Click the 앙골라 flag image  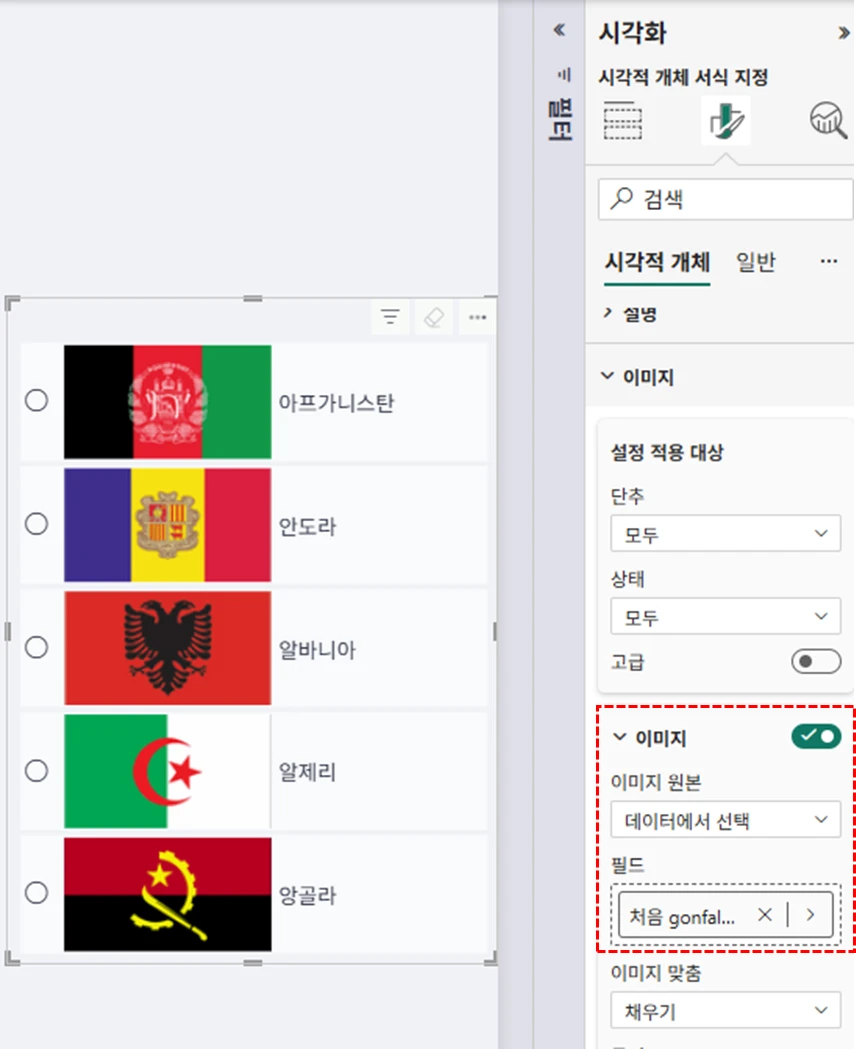point(167,894)
